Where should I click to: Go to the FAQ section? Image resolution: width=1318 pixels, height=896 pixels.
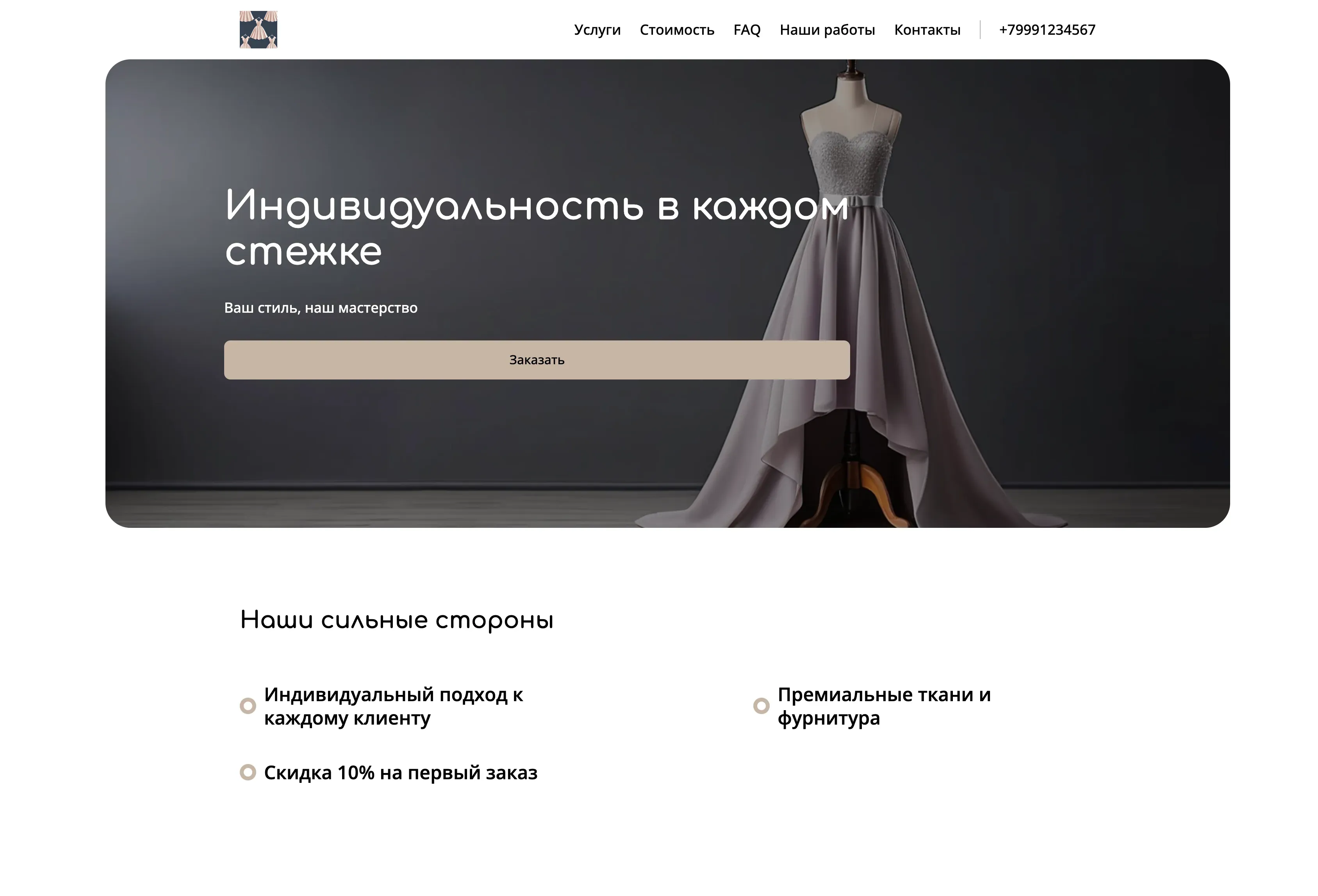point(747,30)
